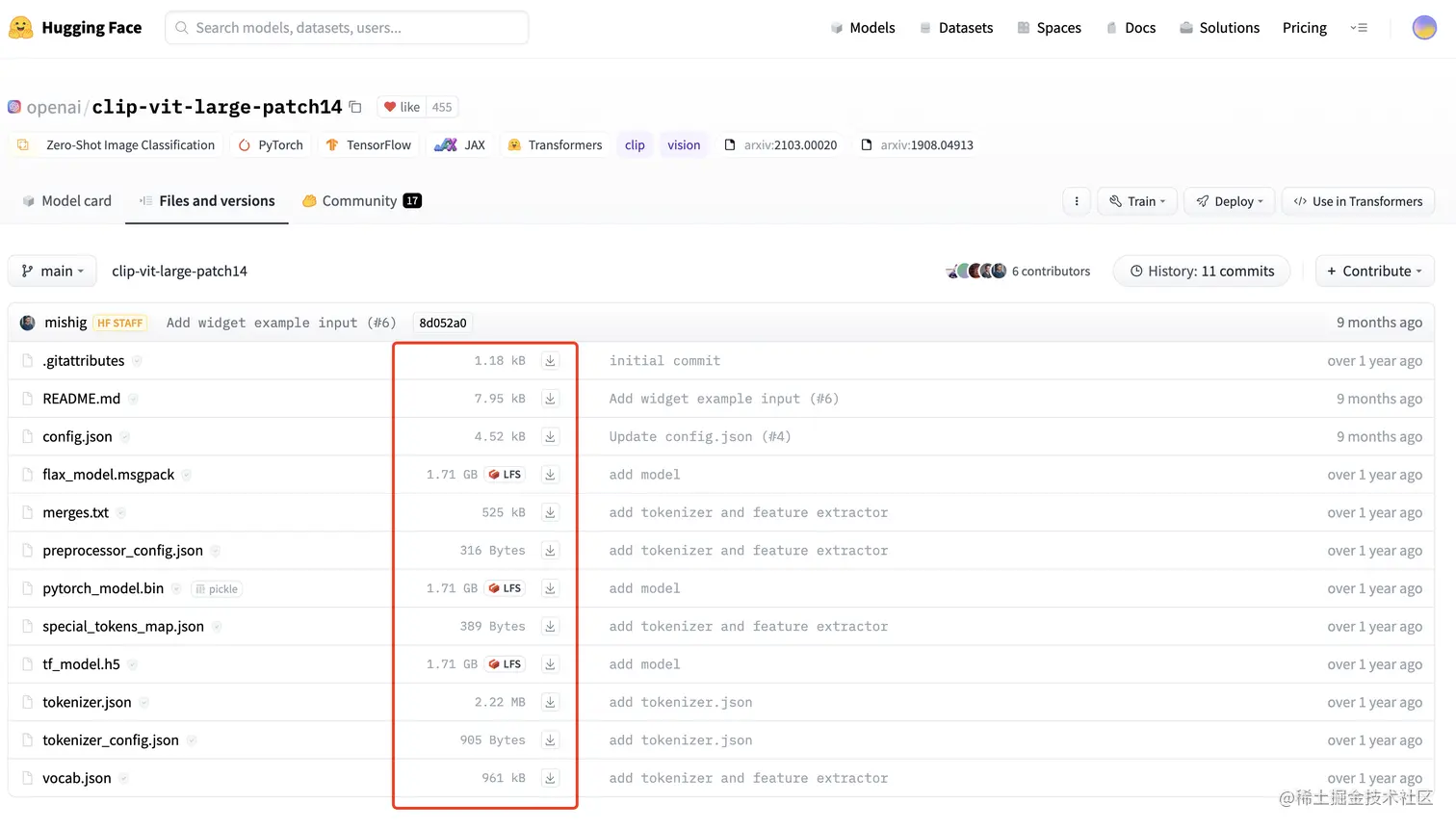Open the three-dot more options button
Image resolution: width=1456 pixels, height=830 pixels.
pos(1077,201)
